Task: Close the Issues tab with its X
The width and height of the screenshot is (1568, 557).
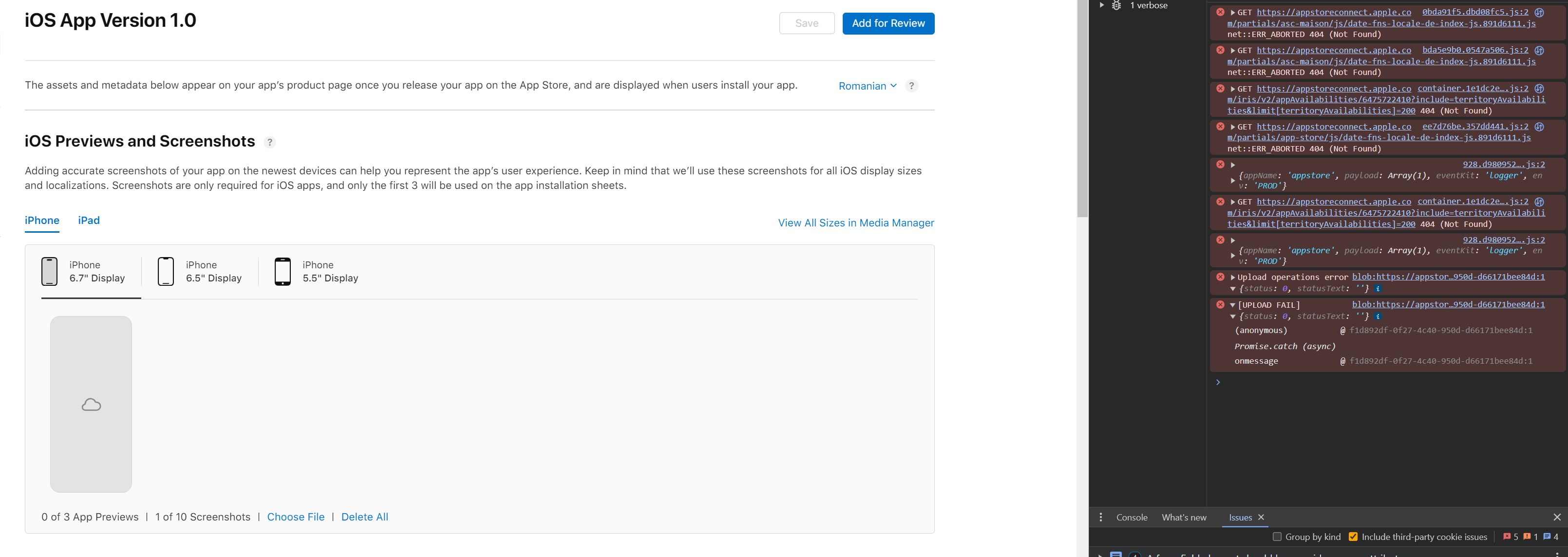Action: pos(1261,518)
